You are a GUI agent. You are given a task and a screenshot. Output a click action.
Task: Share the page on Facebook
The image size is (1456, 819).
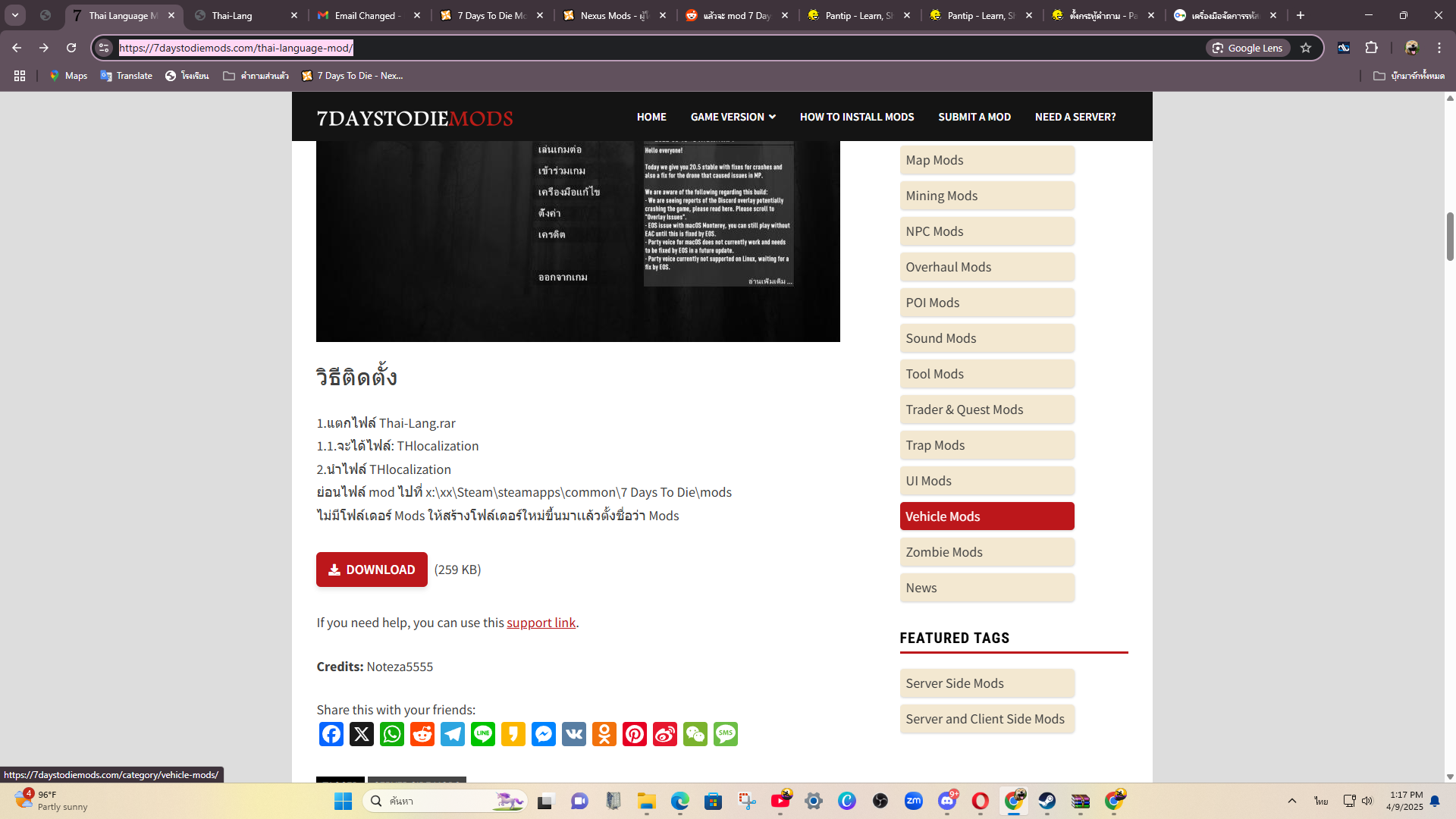(x=331, y=734)
